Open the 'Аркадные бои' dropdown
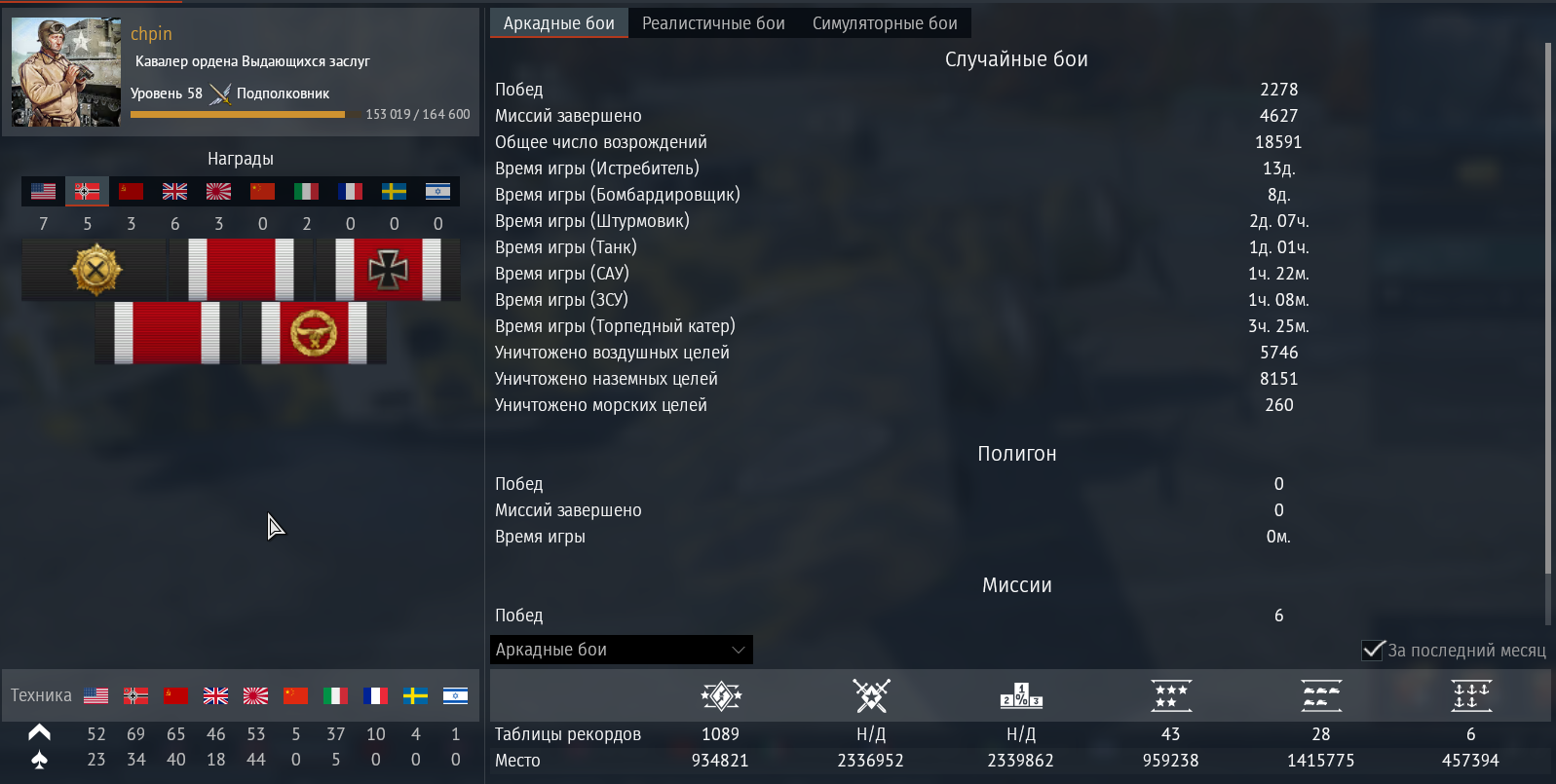The height and width of the screenshot is (784, 1556). [621, 650]
